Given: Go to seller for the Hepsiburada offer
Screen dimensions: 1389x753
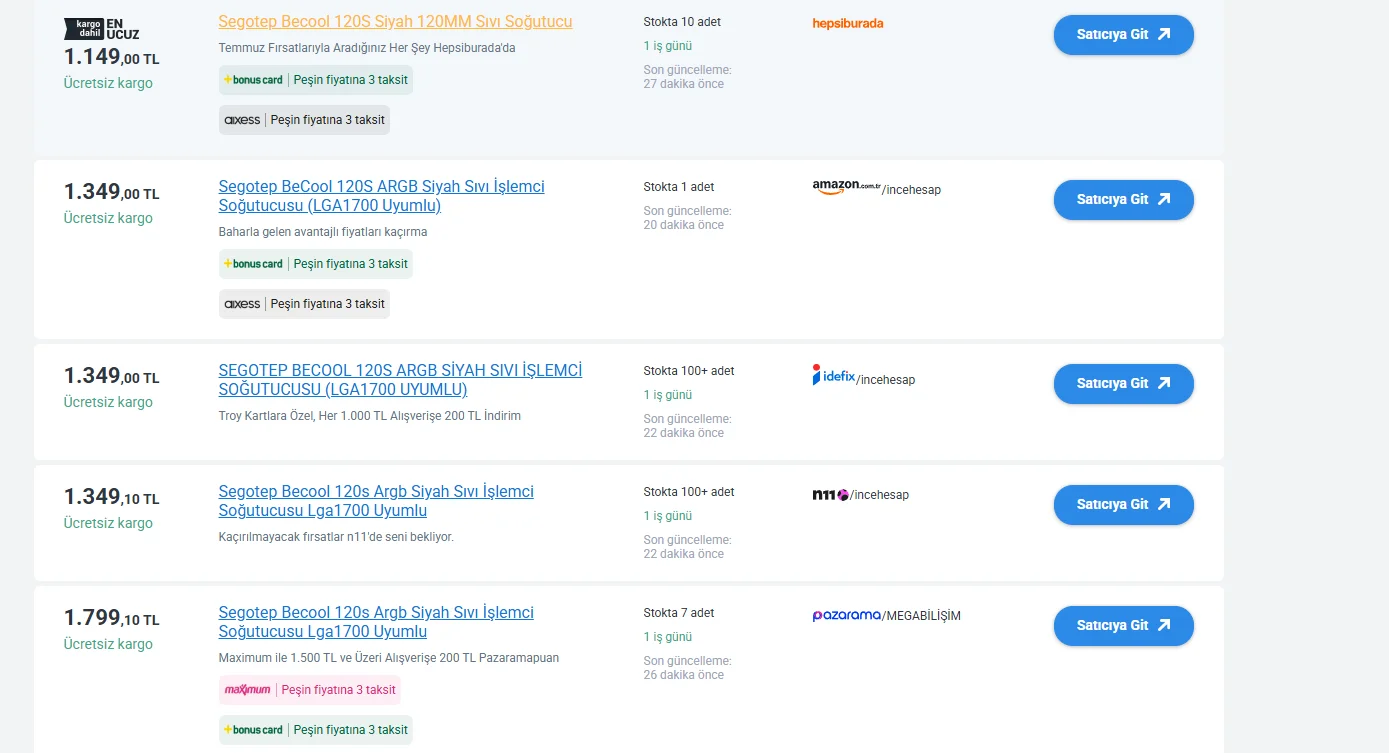Looking at the screenshot, I should [x=1123, y=34].
